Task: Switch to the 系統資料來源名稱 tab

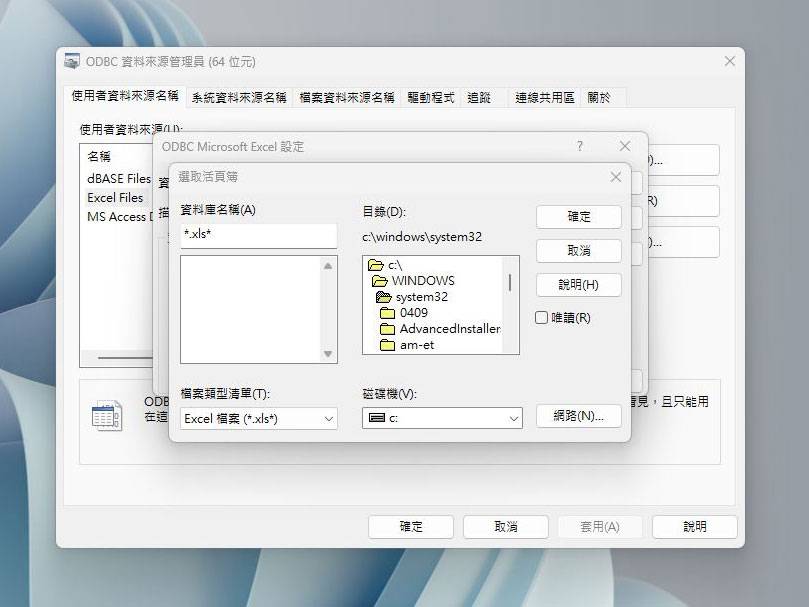Action: 240,97
